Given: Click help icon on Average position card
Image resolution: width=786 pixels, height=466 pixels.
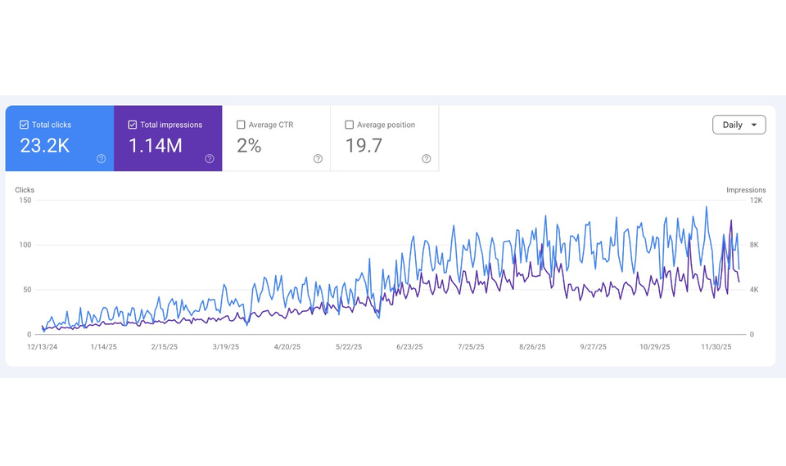Looking at the screenshot, I should pyautogui.click(x=426, y=159).
